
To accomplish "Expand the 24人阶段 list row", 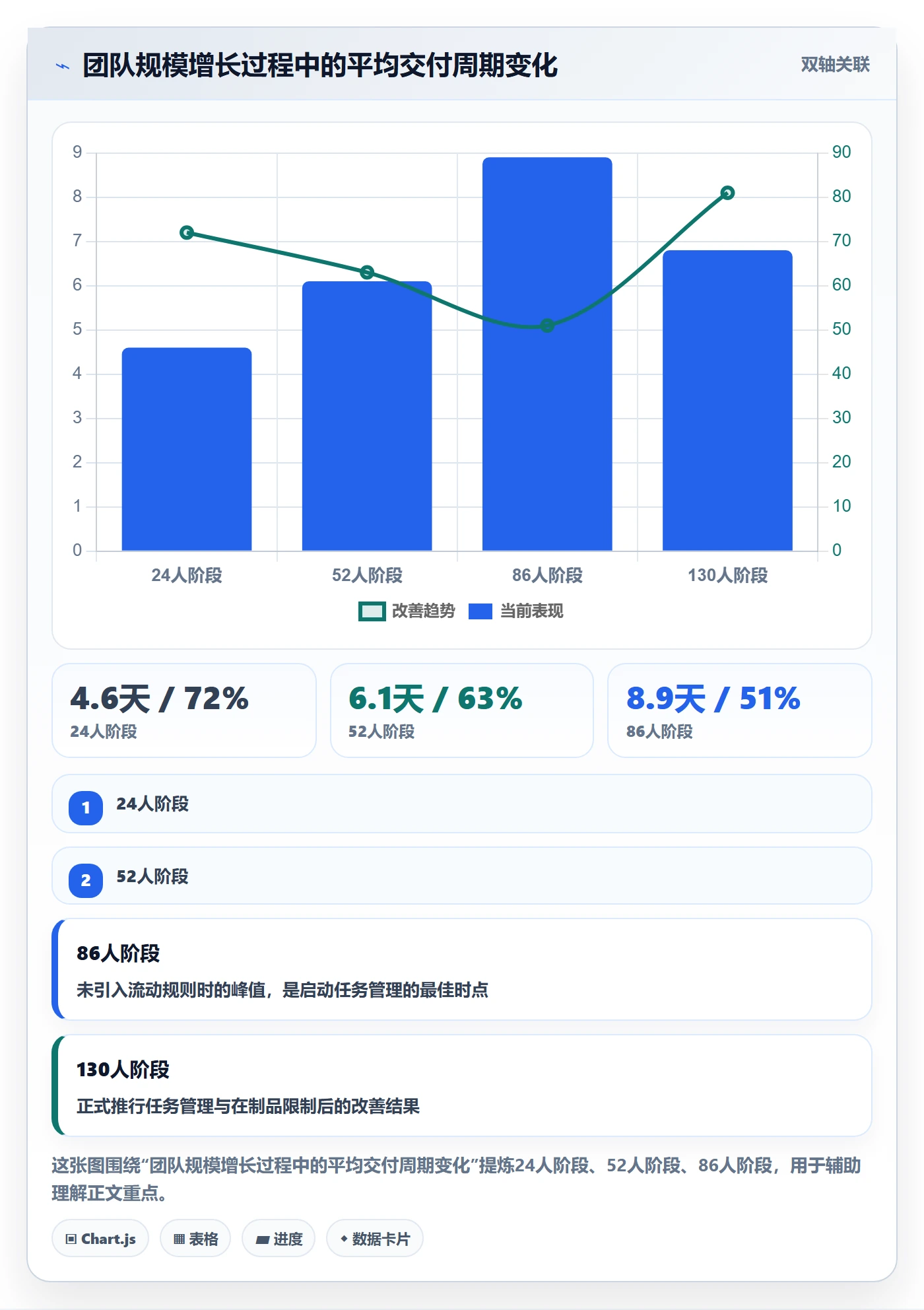I will coord(462,804).
